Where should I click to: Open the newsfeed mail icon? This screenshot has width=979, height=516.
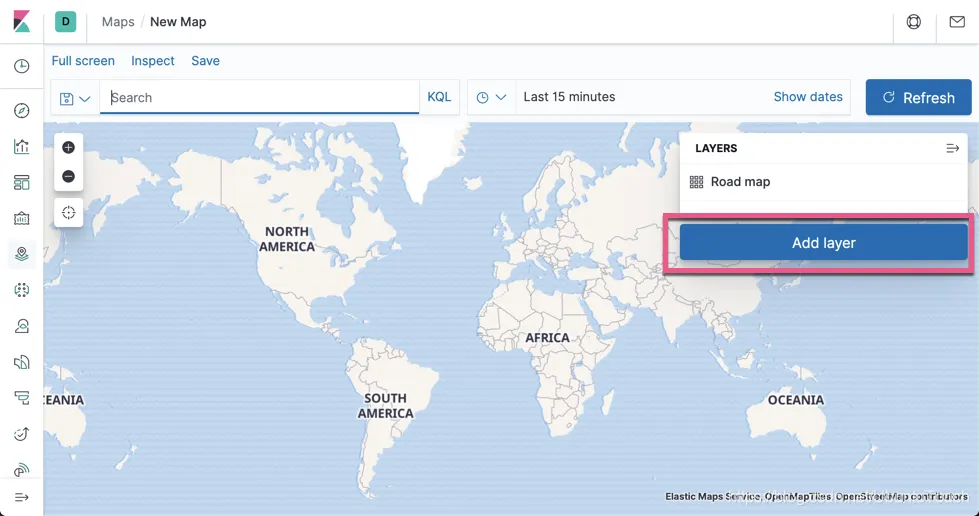point(957,22)
